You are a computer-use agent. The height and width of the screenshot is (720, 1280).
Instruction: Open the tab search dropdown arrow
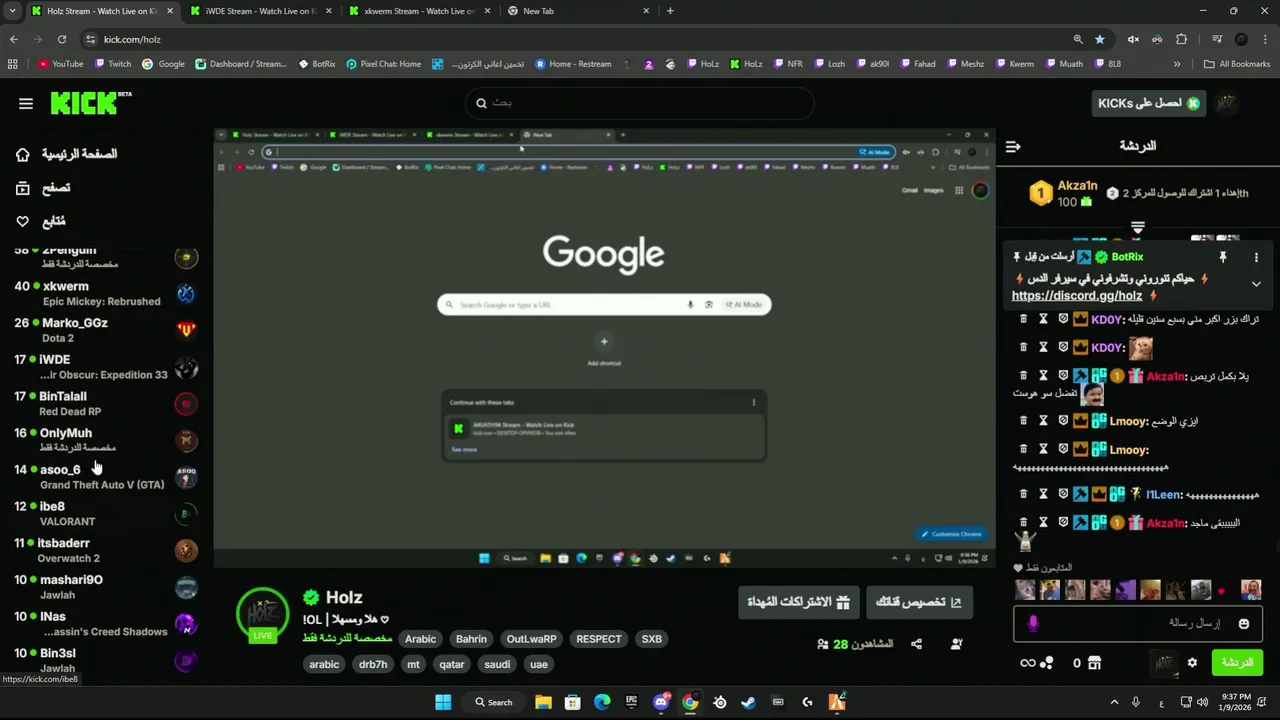pyautogui.click(x=11, y=11)
